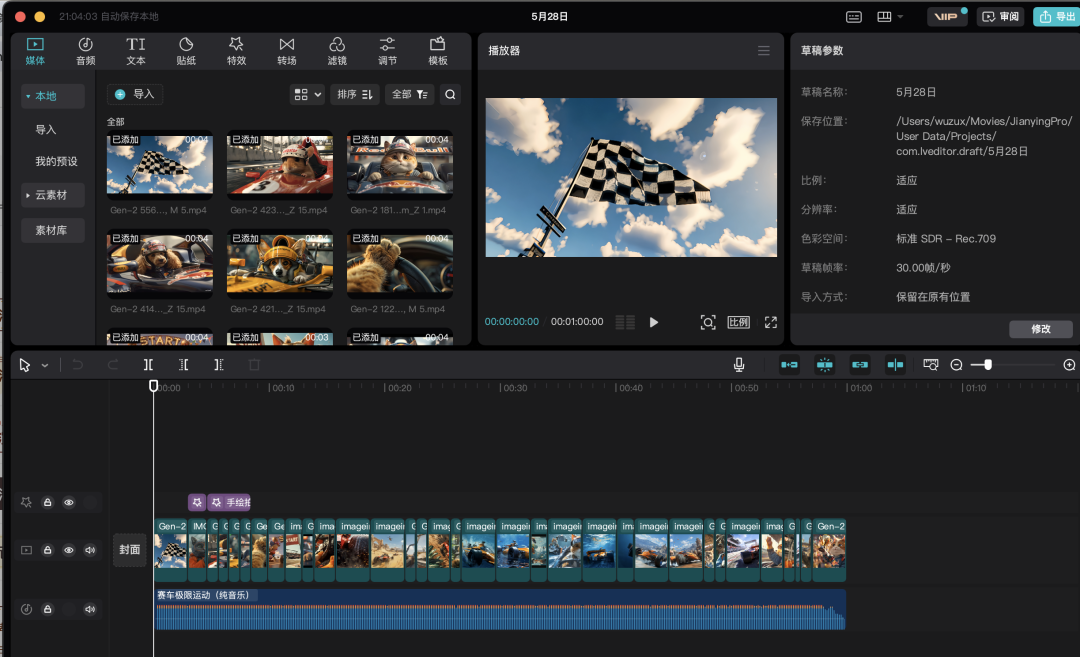Image resolution: width=1080 pixels, height=657 pixels.
Task: Lock the audio track
Action: pyautogui.click(x=48, y=609)
